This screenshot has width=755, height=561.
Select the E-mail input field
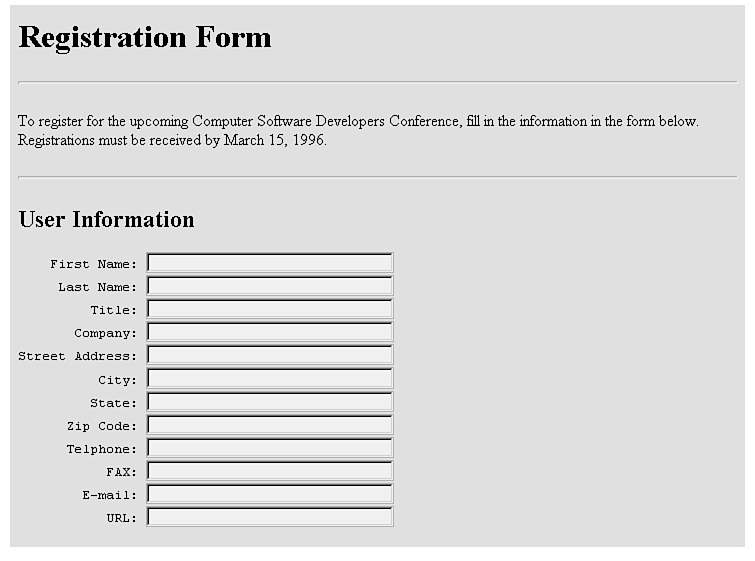pos(270,494)
